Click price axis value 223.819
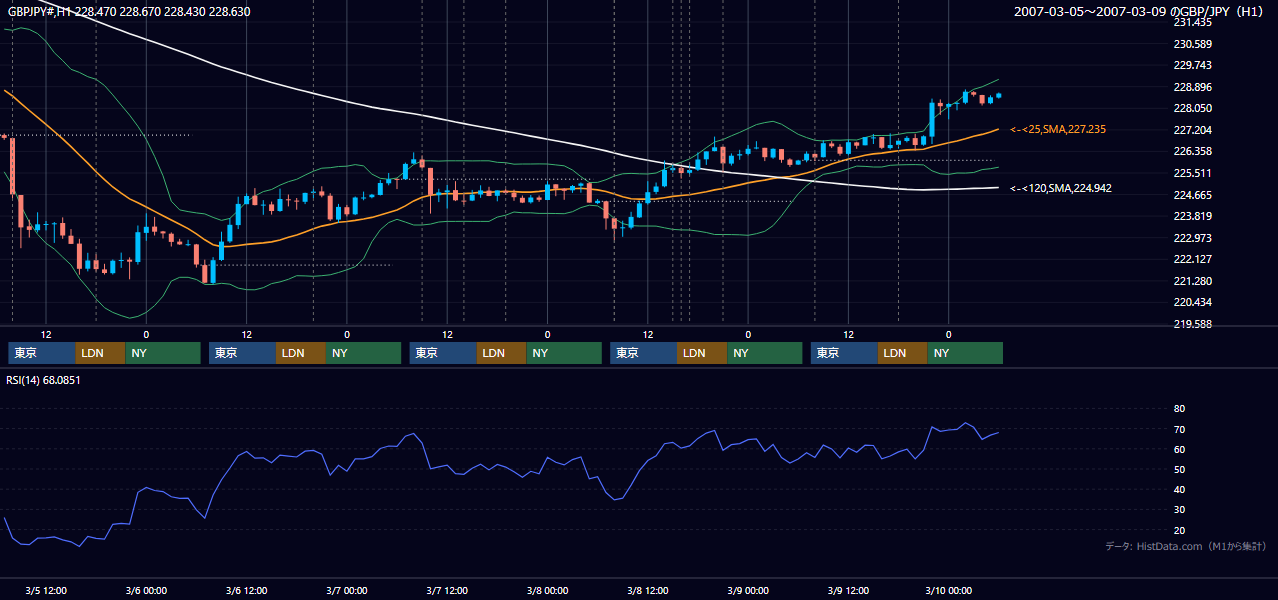1278x600 pixels. pos(1192,216)
